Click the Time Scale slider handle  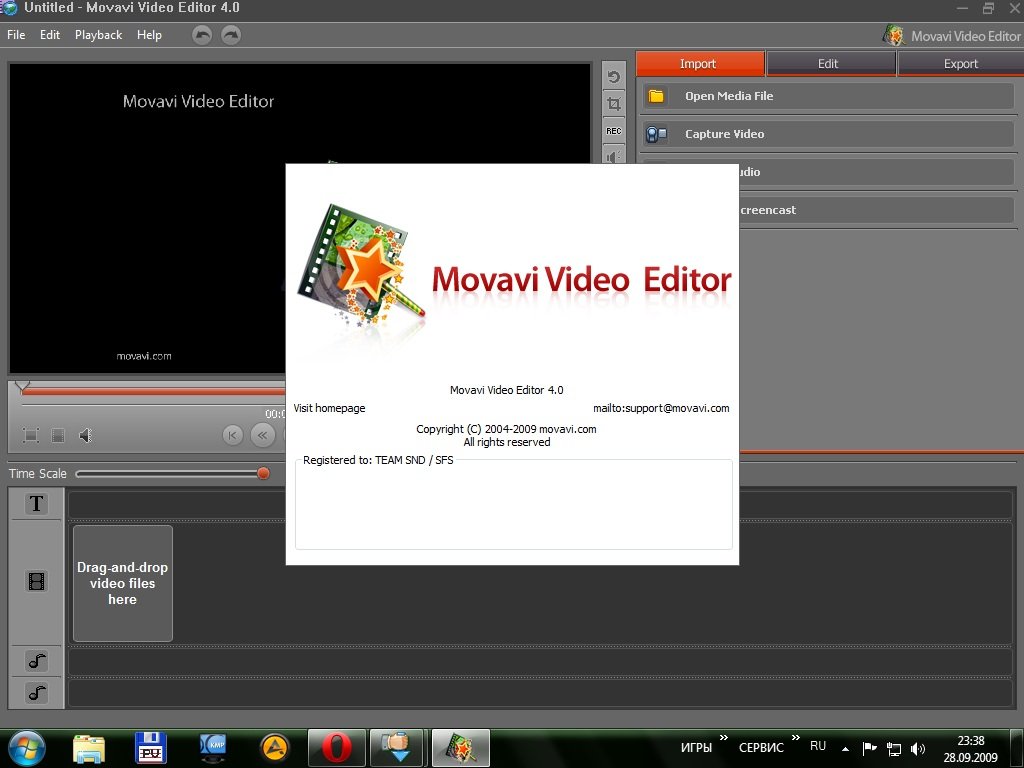(263, 474)
